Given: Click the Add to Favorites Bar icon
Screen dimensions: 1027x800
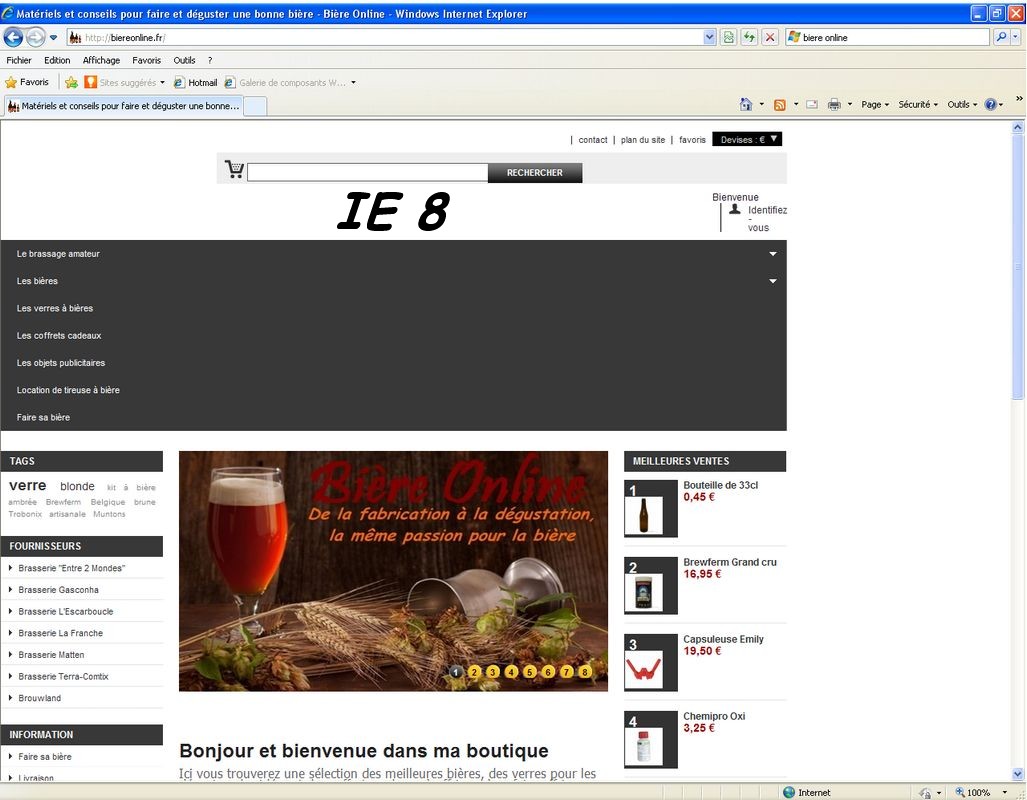Looking at the screenshot, I should (71, 83).
